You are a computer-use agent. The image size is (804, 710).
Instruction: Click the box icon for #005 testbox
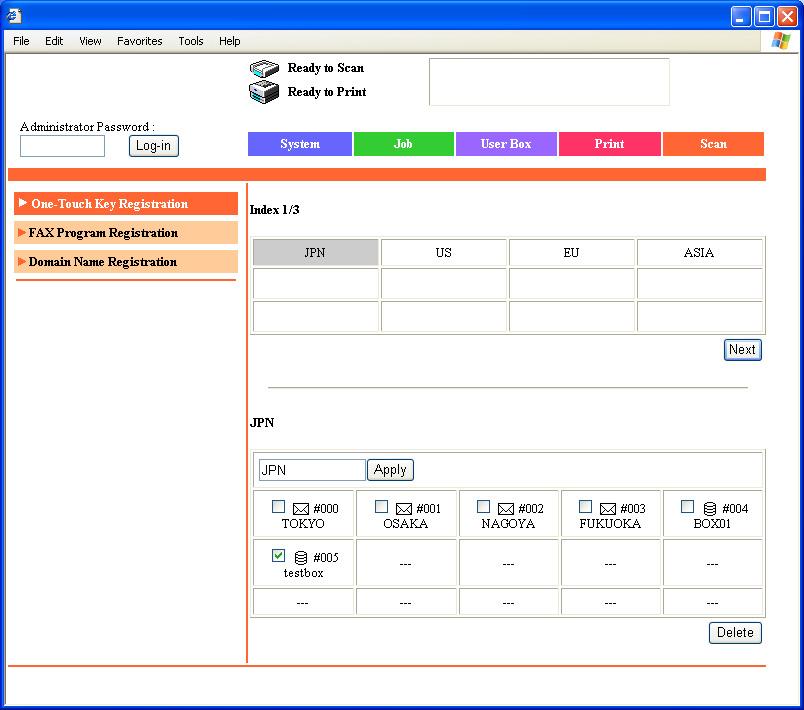[x=301, y=557]
